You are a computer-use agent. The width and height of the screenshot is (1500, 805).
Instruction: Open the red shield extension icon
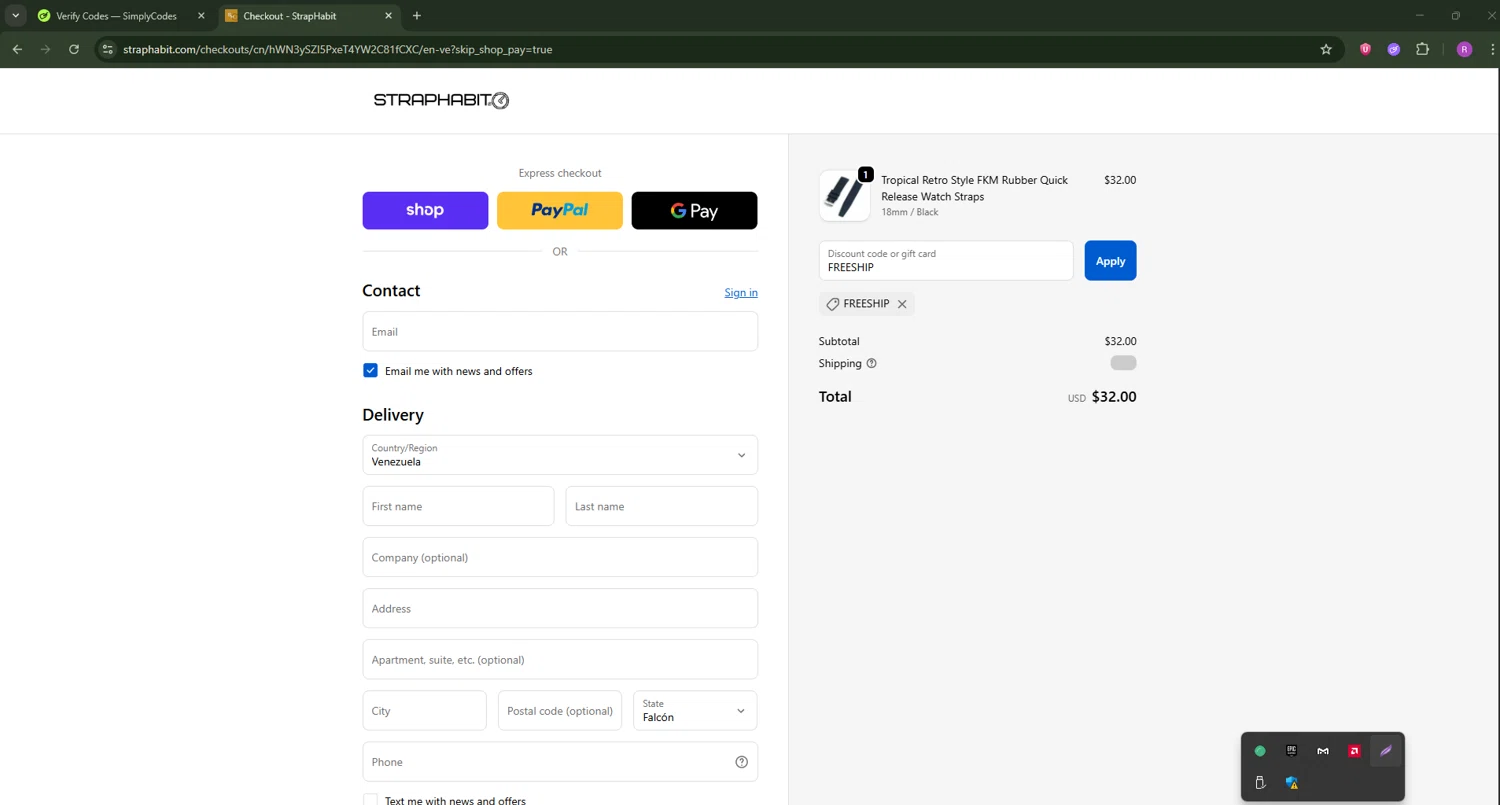pyautogui.click(x=1365, y=49)
